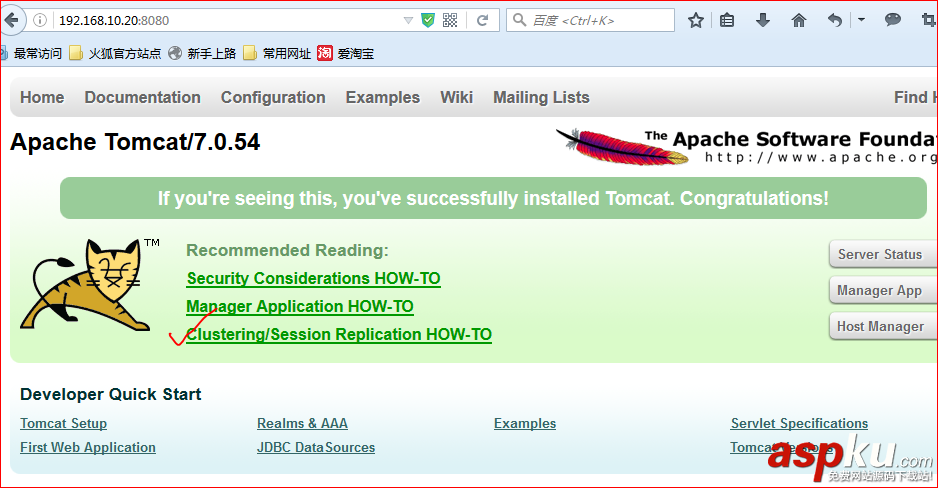Screen dimensions: 938x488
Task: Go to the browser home page icon
Action: (x=799, y=20)
